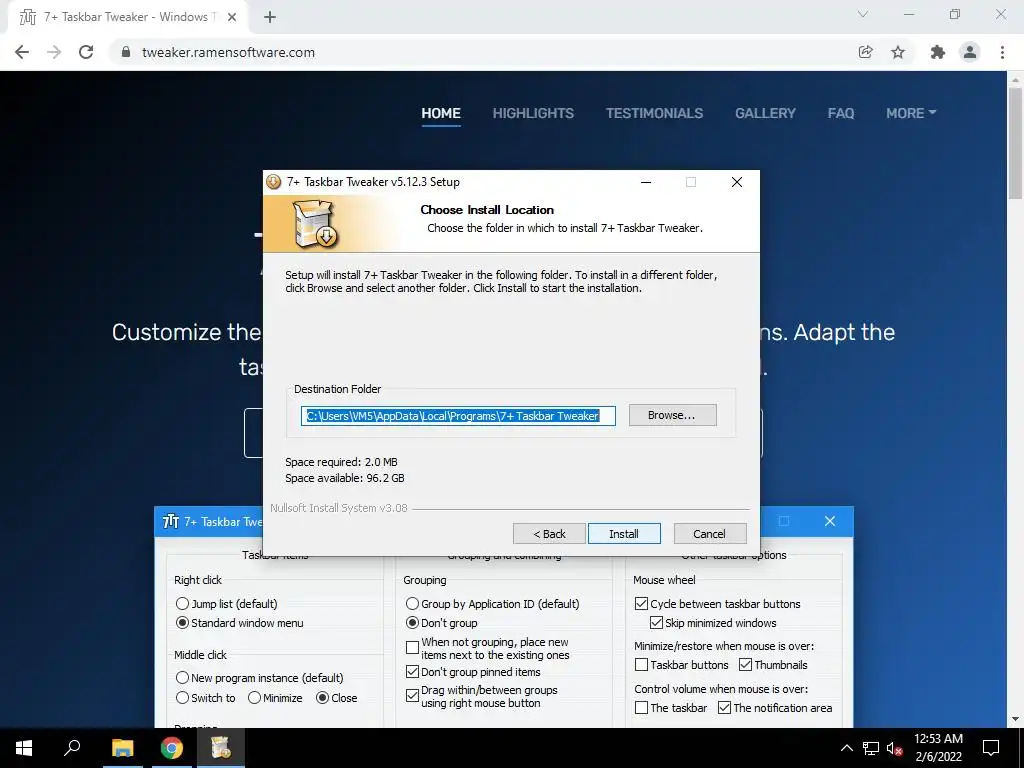1024x768 pixels.
Task: Open the Chrome profile avatar icon
Action: click(970, 52)
